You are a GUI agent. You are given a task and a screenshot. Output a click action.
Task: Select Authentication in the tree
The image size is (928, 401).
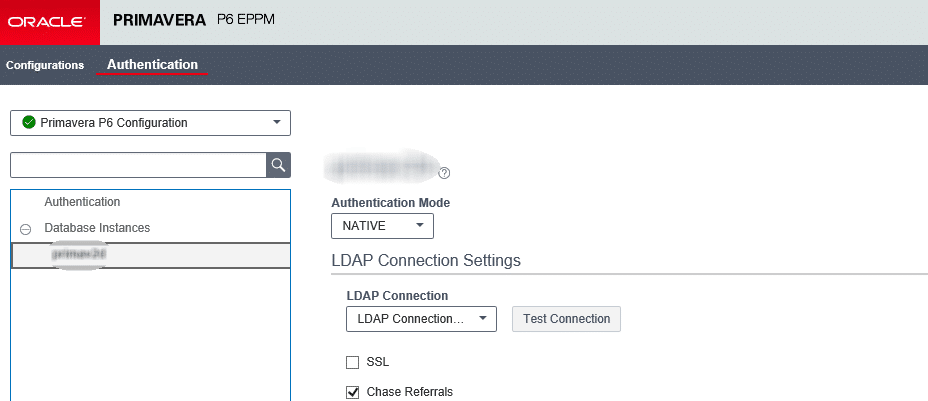[x=82, y=202]
